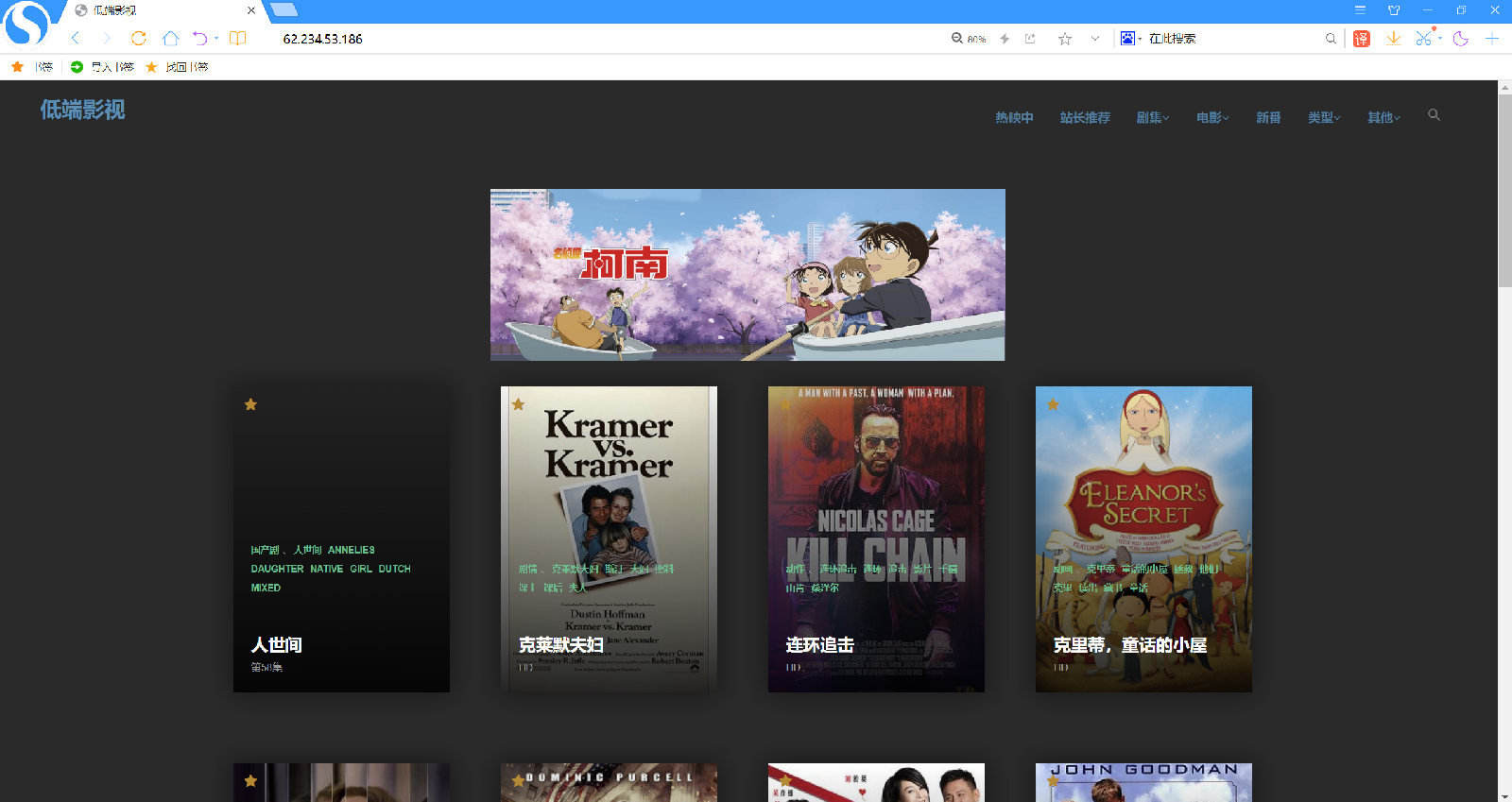Open the downloads arrow icon
Screen dimensions: 1512x802
pos(1393,39)
